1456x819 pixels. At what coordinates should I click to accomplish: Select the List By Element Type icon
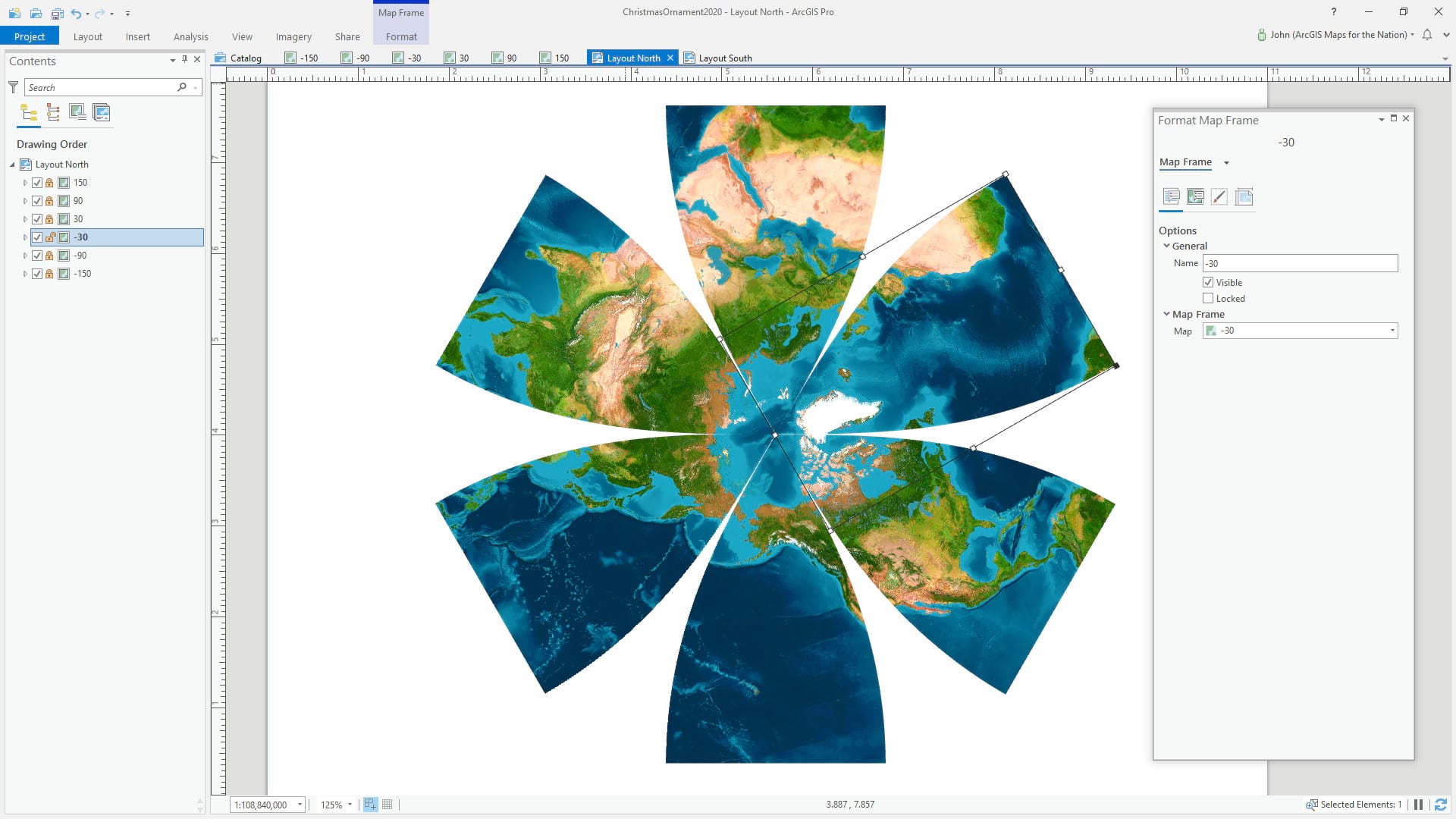point(53,113)
